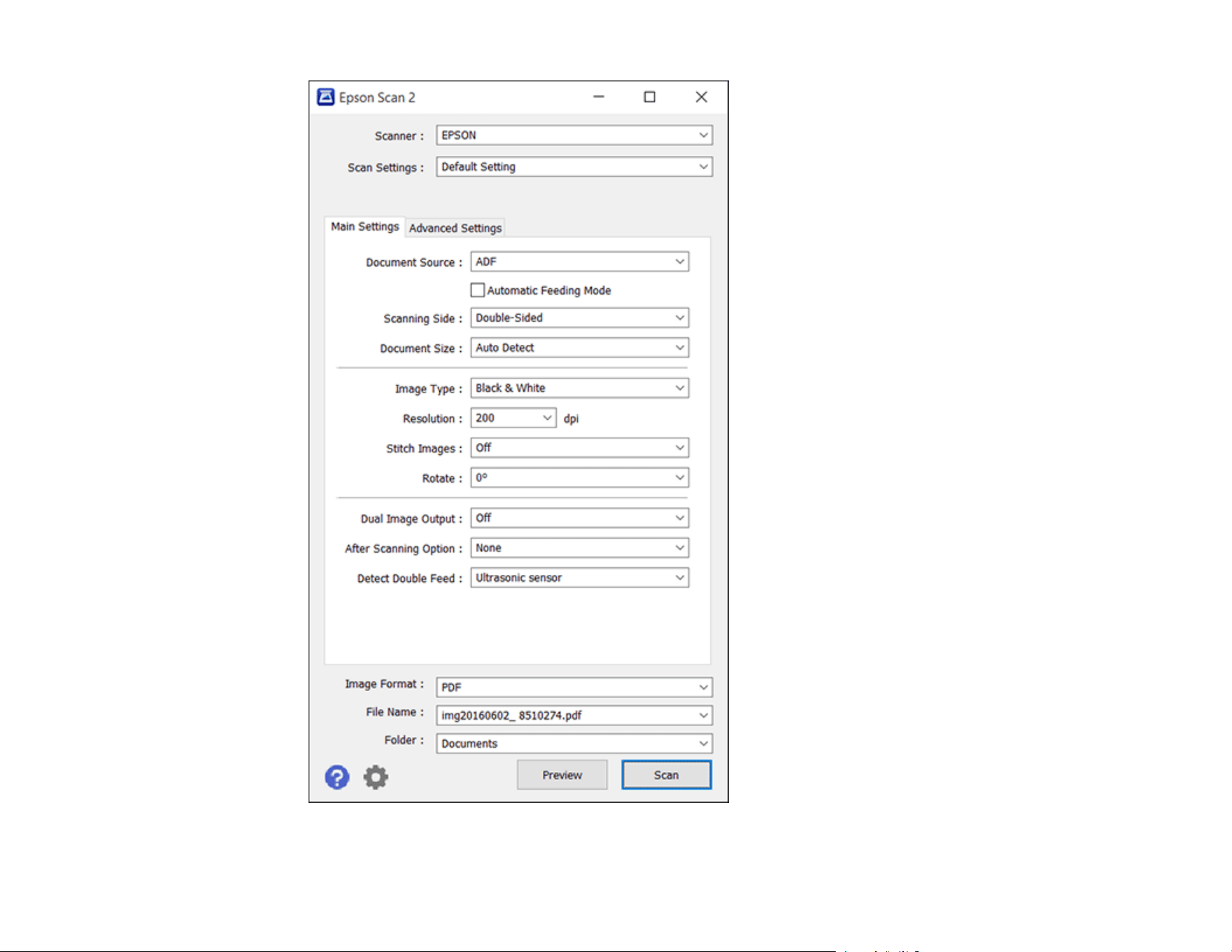The image size is (1232, 952).
Task: Expand the Folder dropdown
Action: click(574, 743)
